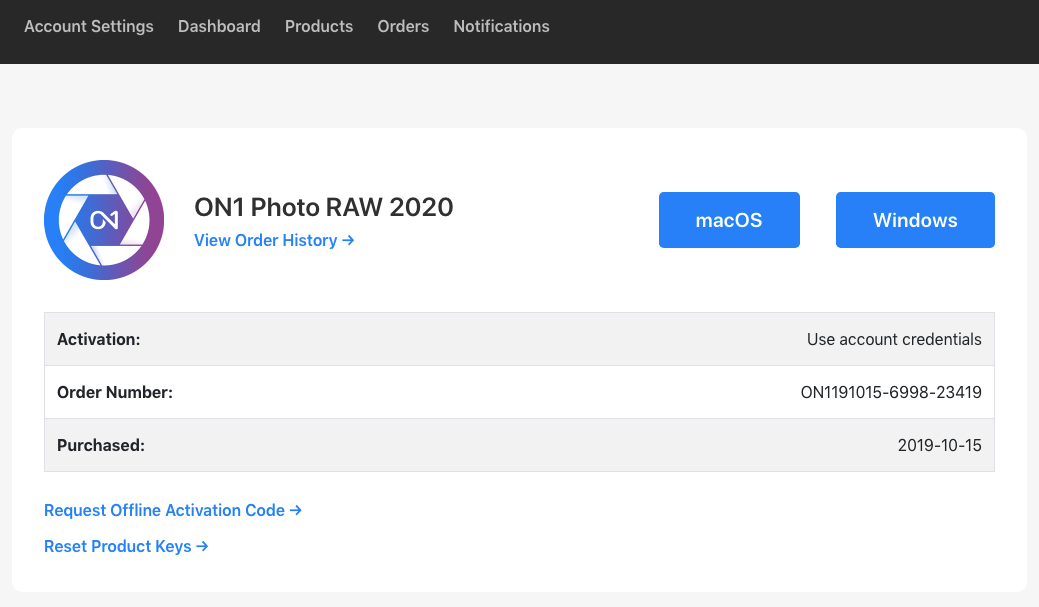Open the Account Settings page

89,26
